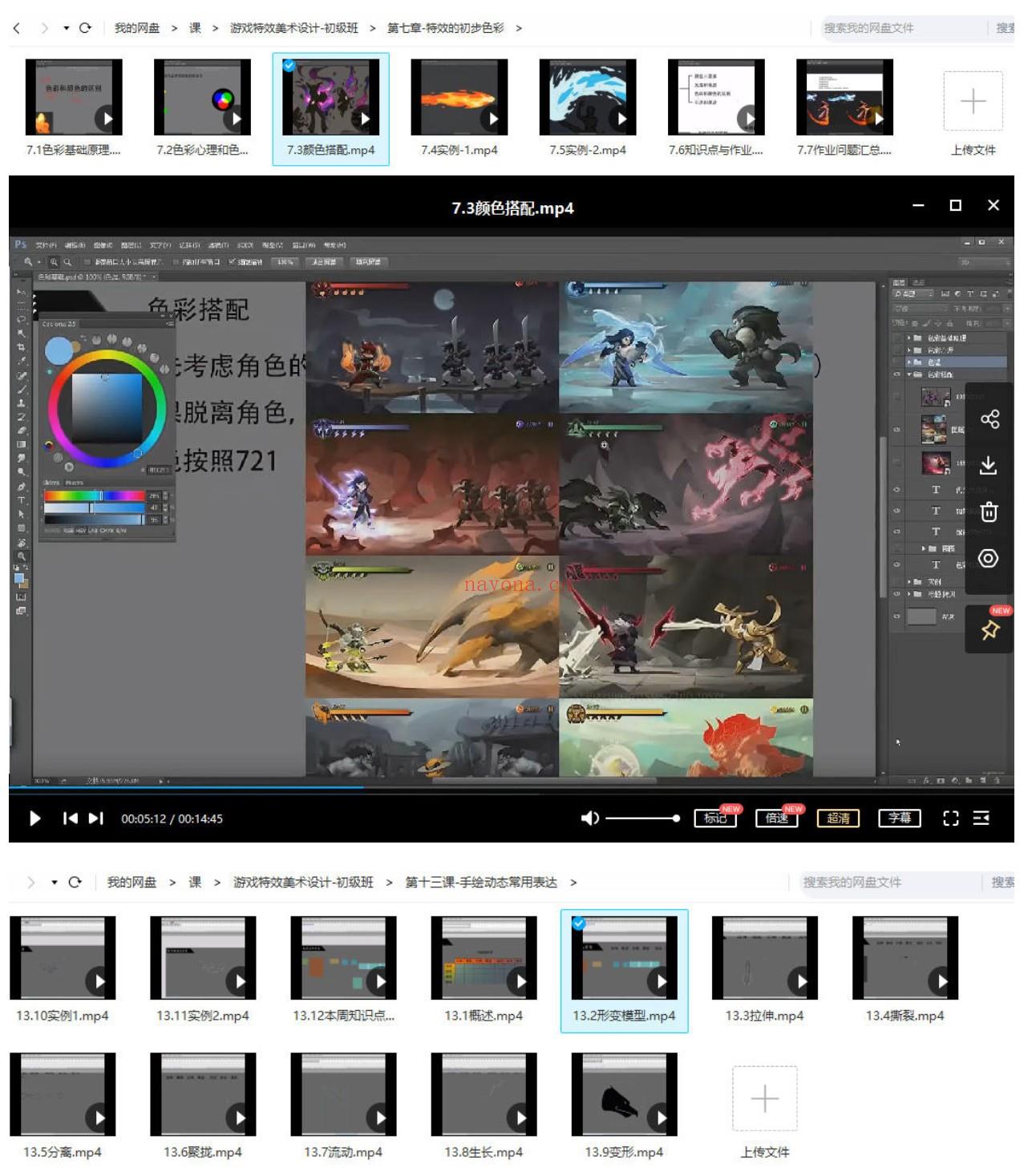Open 13.8生长.mp4 video

pyautogui.click(x=484, y=1094)
